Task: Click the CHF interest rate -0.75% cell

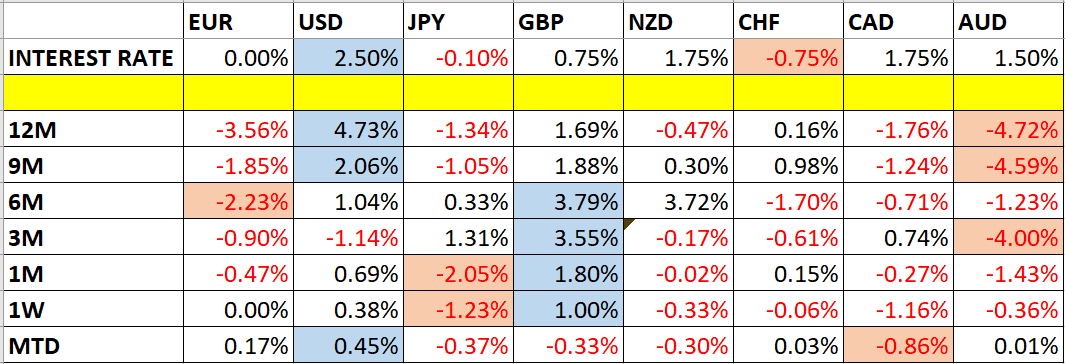Action: click(x=789, y=58)
